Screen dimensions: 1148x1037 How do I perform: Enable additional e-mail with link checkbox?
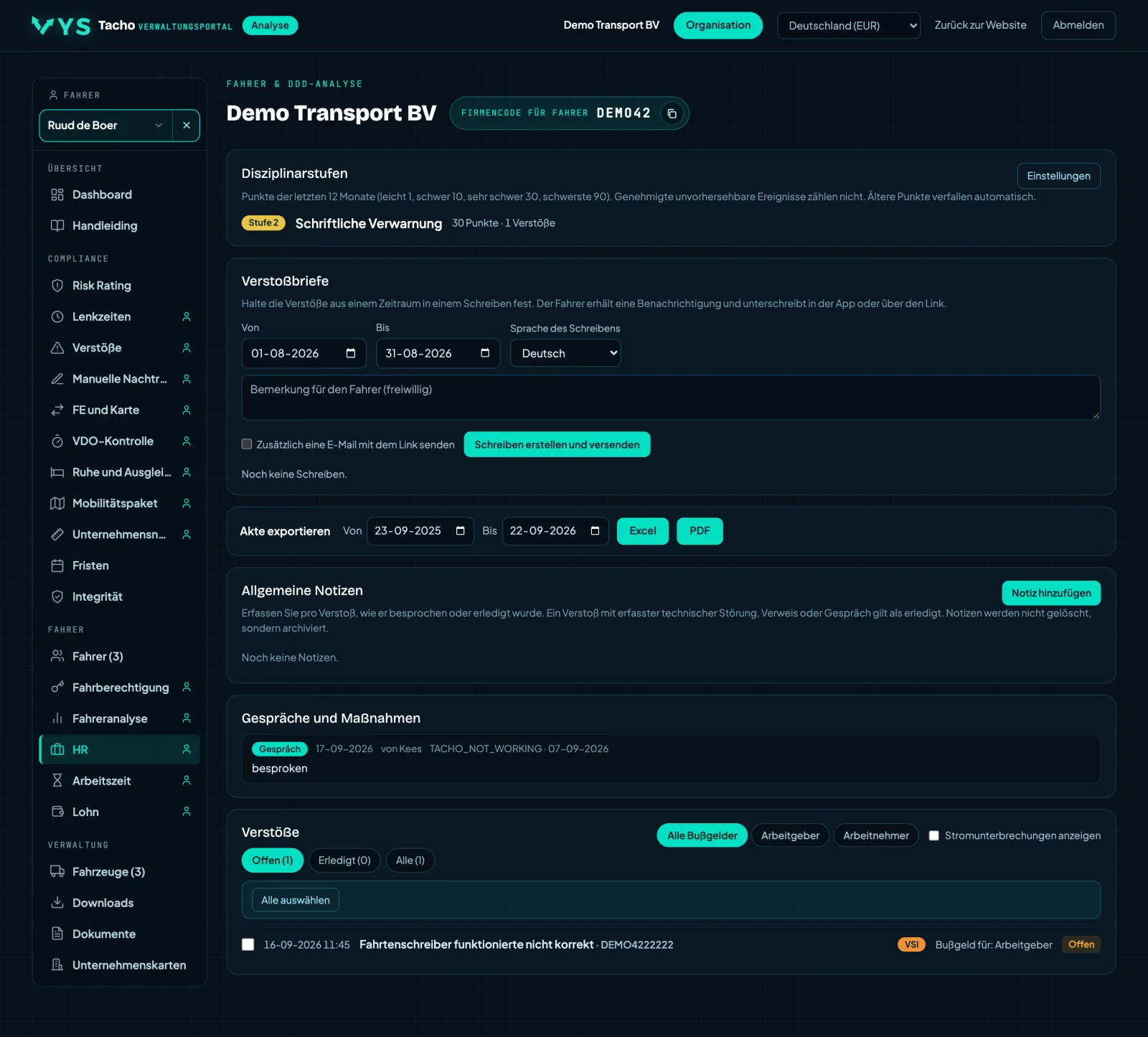tap(247, 444)
